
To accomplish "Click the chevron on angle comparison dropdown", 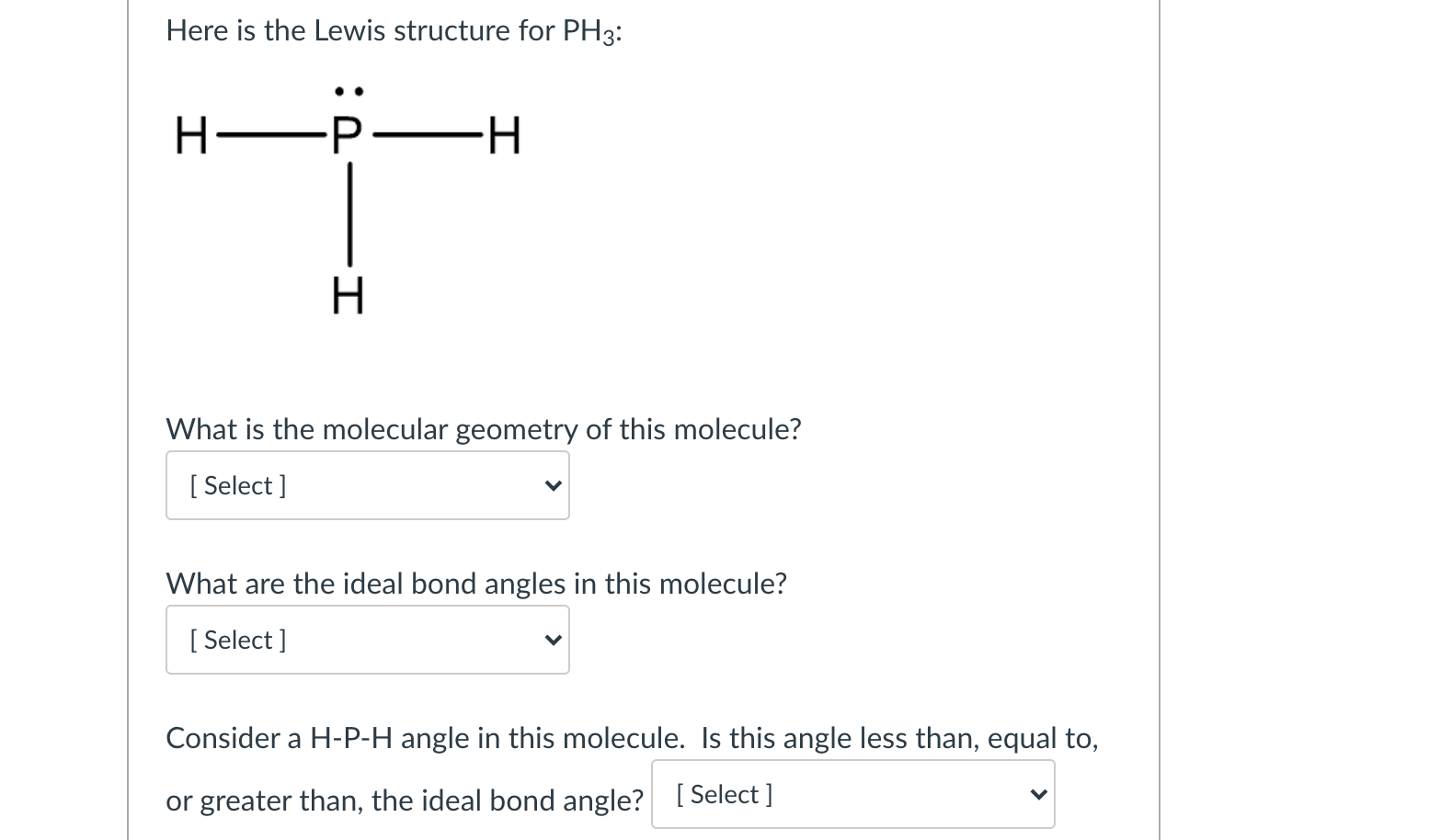I will coord(1037,794).
